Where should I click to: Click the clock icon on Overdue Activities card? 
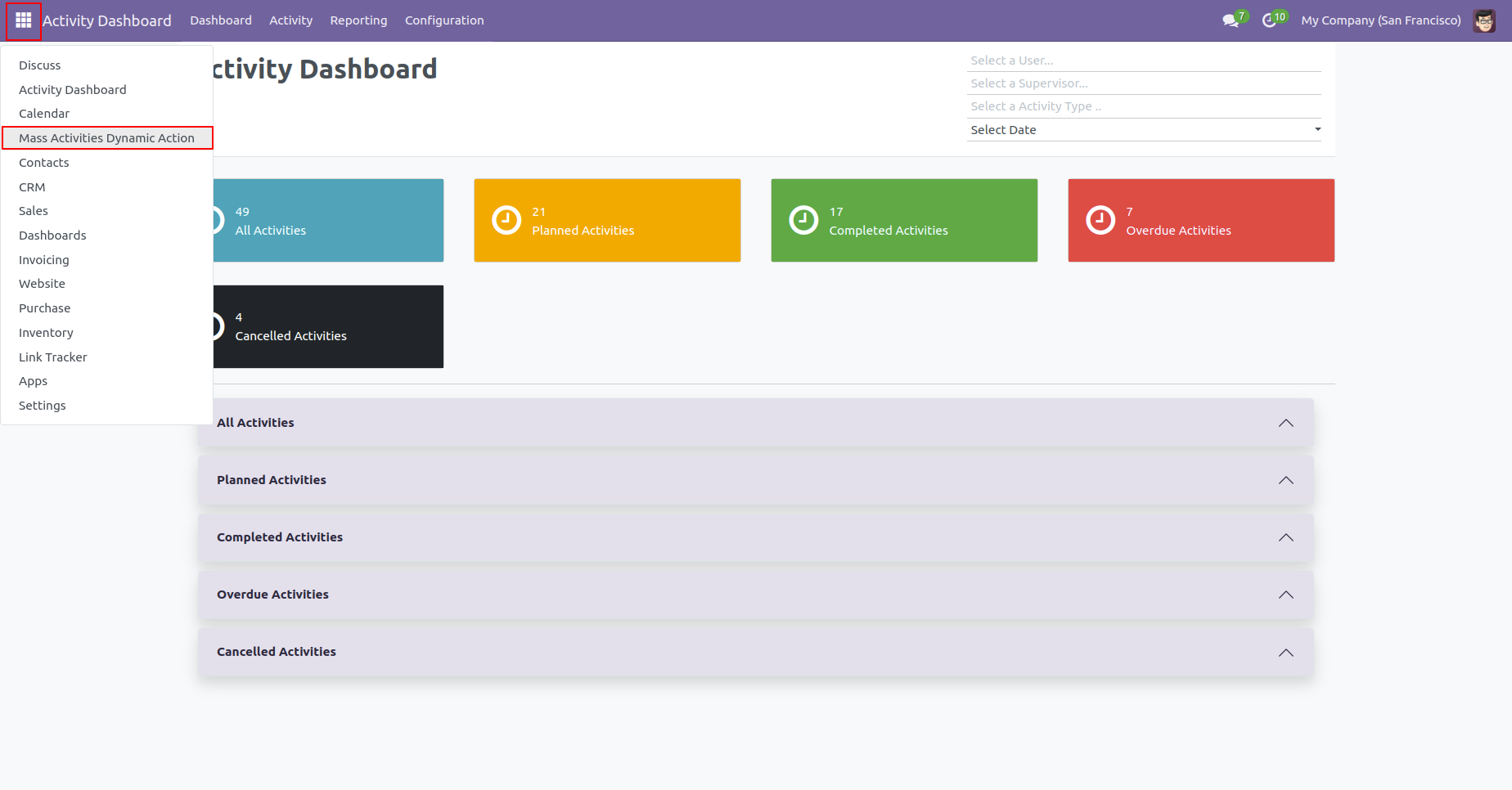[x=1100, y=220]
